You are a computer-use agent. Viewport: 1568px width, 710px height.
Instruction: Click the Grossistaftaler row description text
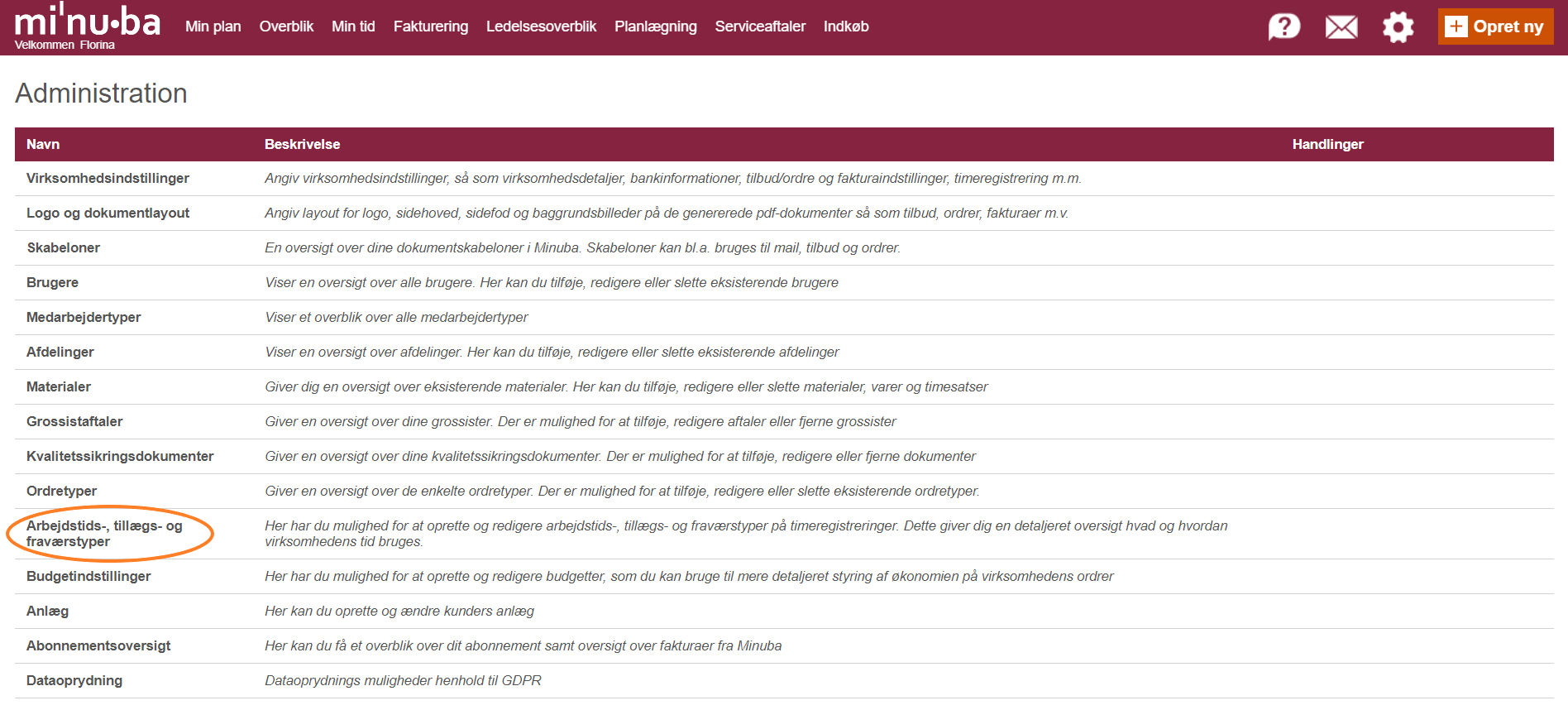point(580,421)
